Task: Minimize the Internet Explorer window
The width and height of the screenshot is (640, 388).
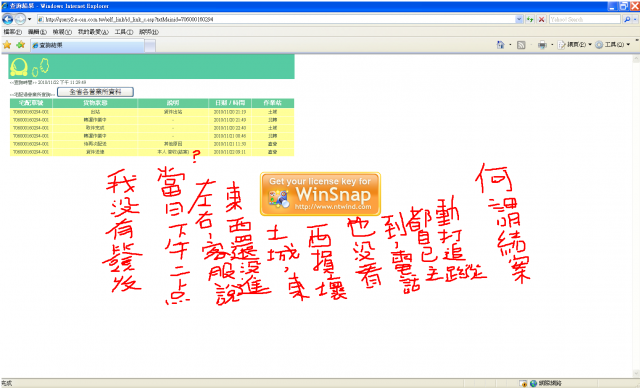Action: pyautogui.click(x=612, y=6)
